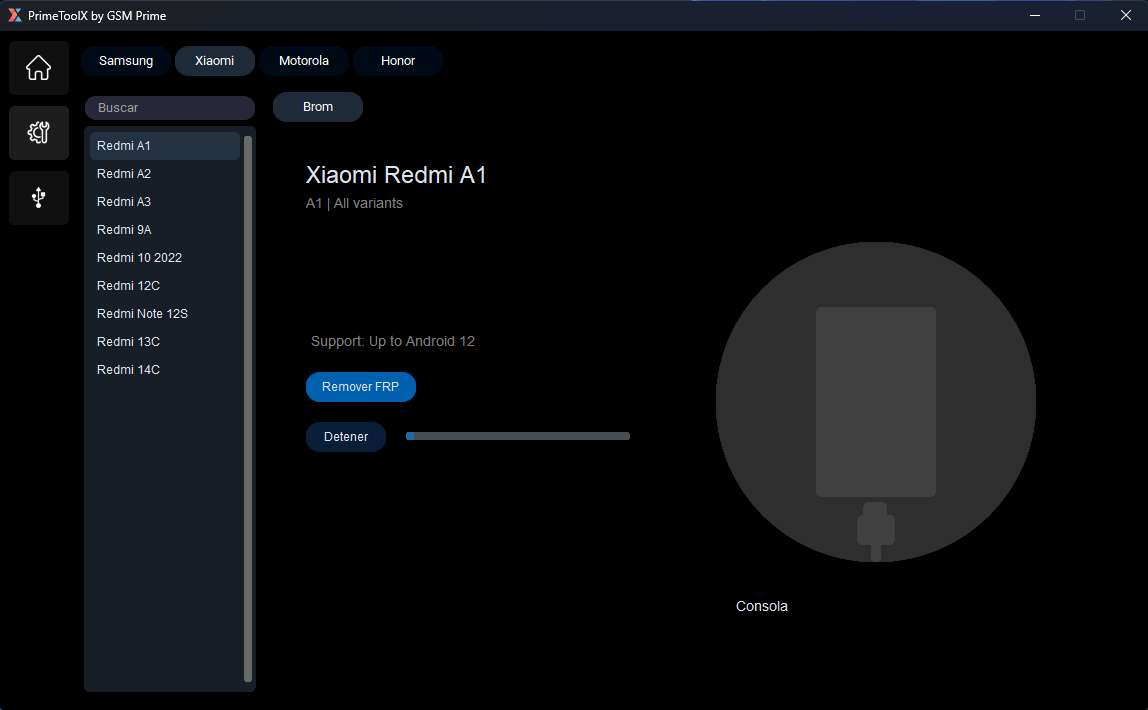
Task: Click the PrimeToolX logo in the title bar
Action: [x=15, y=15]
